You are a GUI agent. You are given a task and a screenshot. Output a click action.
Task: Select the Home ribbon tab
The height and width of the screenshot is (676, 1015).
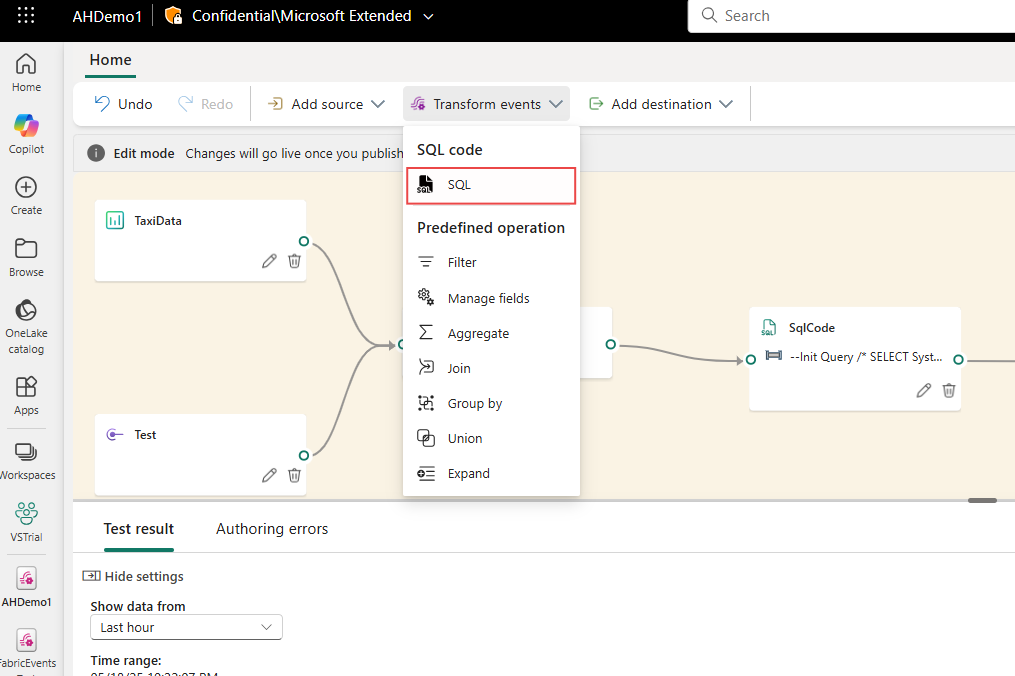[111, 60]
